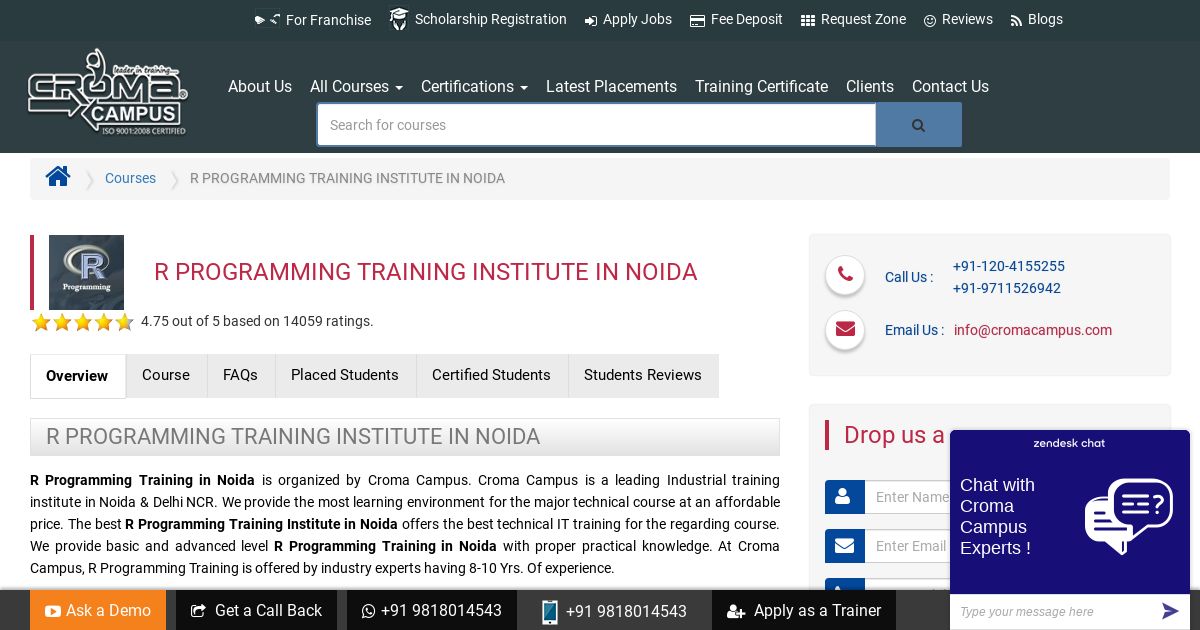
Task: Open Blogs link in top bar
Action: (1036, 19)
